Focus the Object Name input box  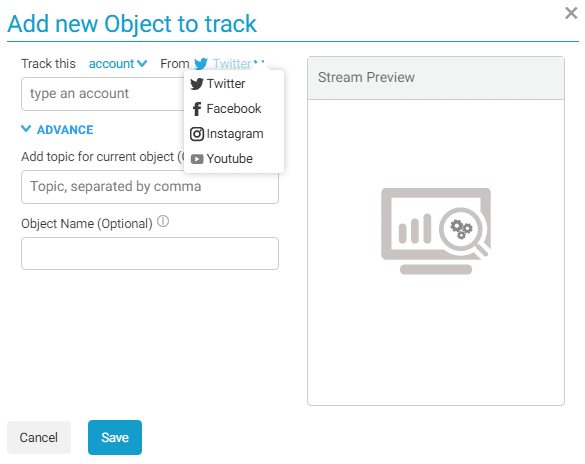coord(150,253)
